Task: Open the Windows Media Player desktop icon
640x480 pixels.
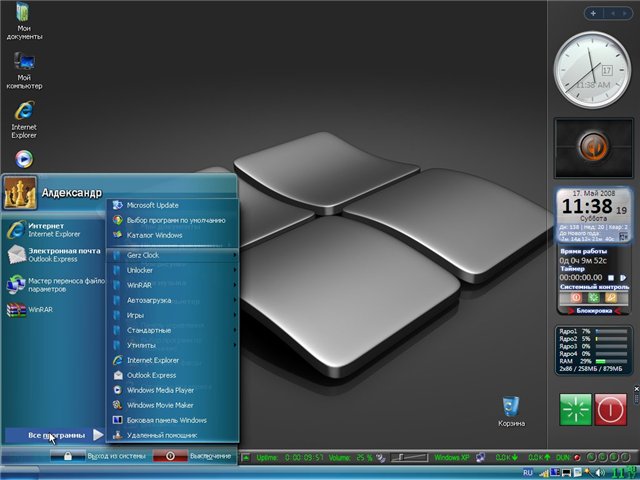Action: click(x=24, y=159)
